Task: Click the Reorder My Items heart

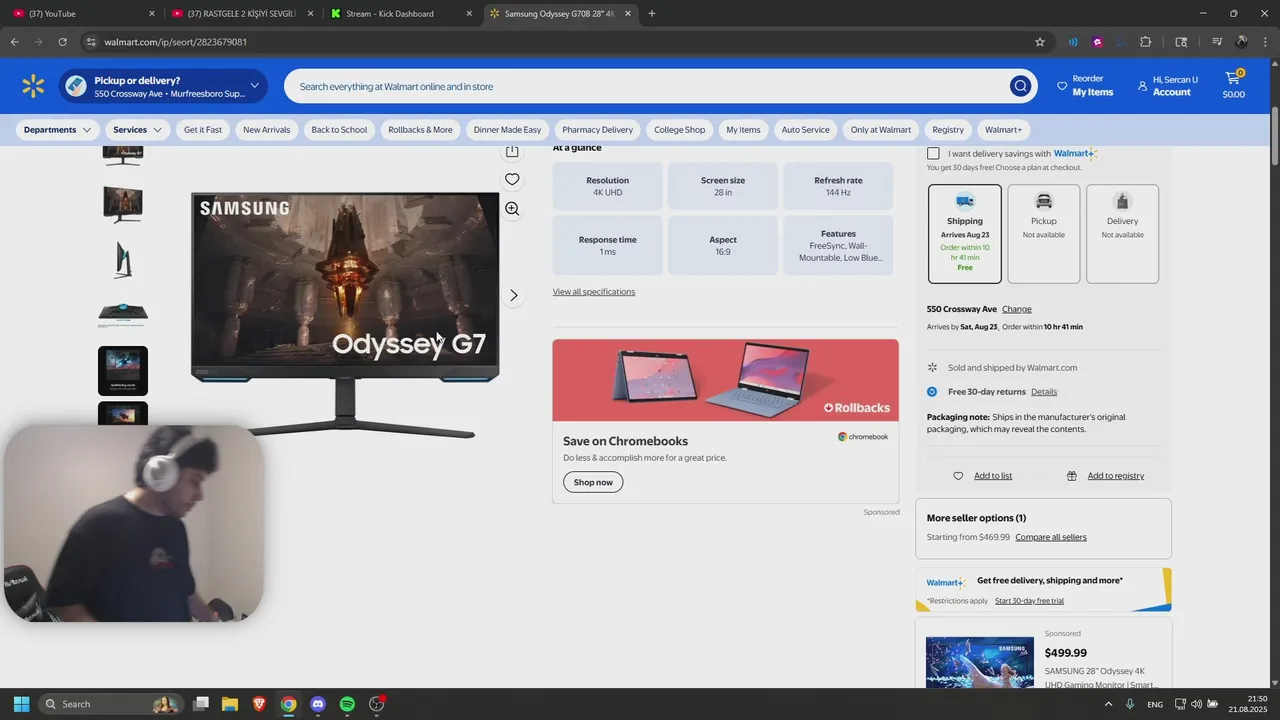Action: pos(1085,85)
